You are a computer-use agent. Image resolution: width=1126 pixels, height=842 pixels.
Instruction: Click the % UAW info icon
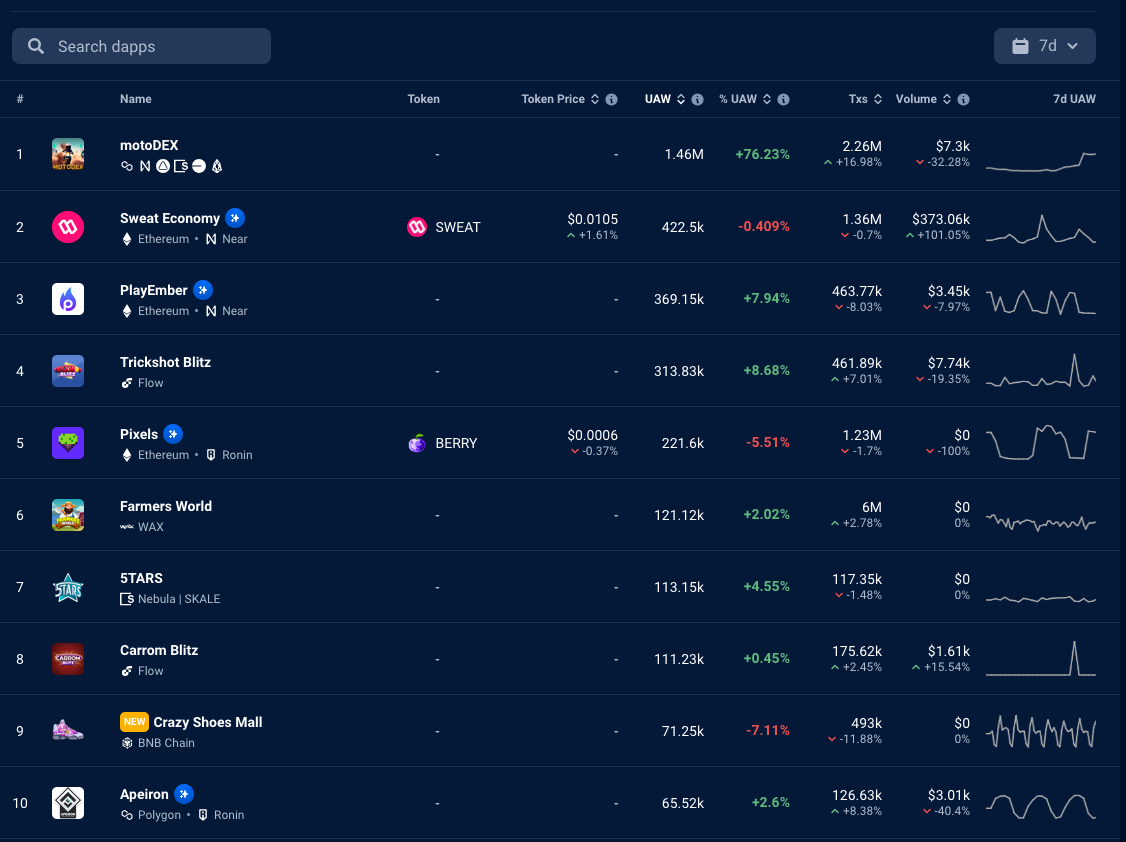[x=783, y=99]
